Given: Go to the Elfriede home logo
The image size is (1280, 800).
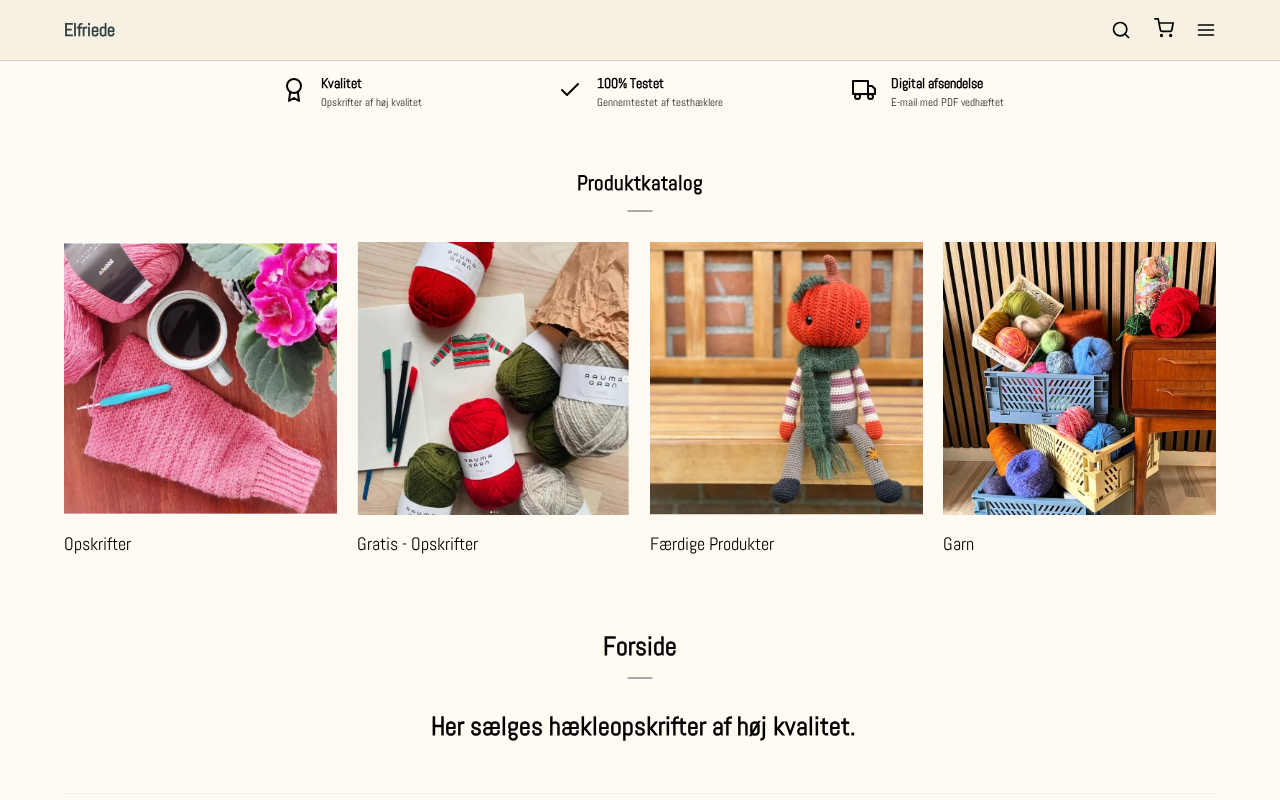Looking at the screenshot, I should tap(89, 30).
